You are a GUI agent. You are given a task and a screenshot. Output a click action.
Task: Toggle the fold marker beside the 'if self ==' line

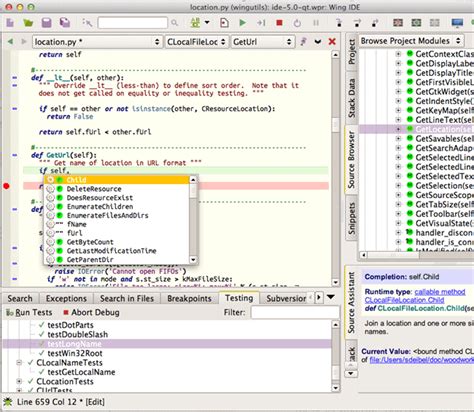point(15,109)
